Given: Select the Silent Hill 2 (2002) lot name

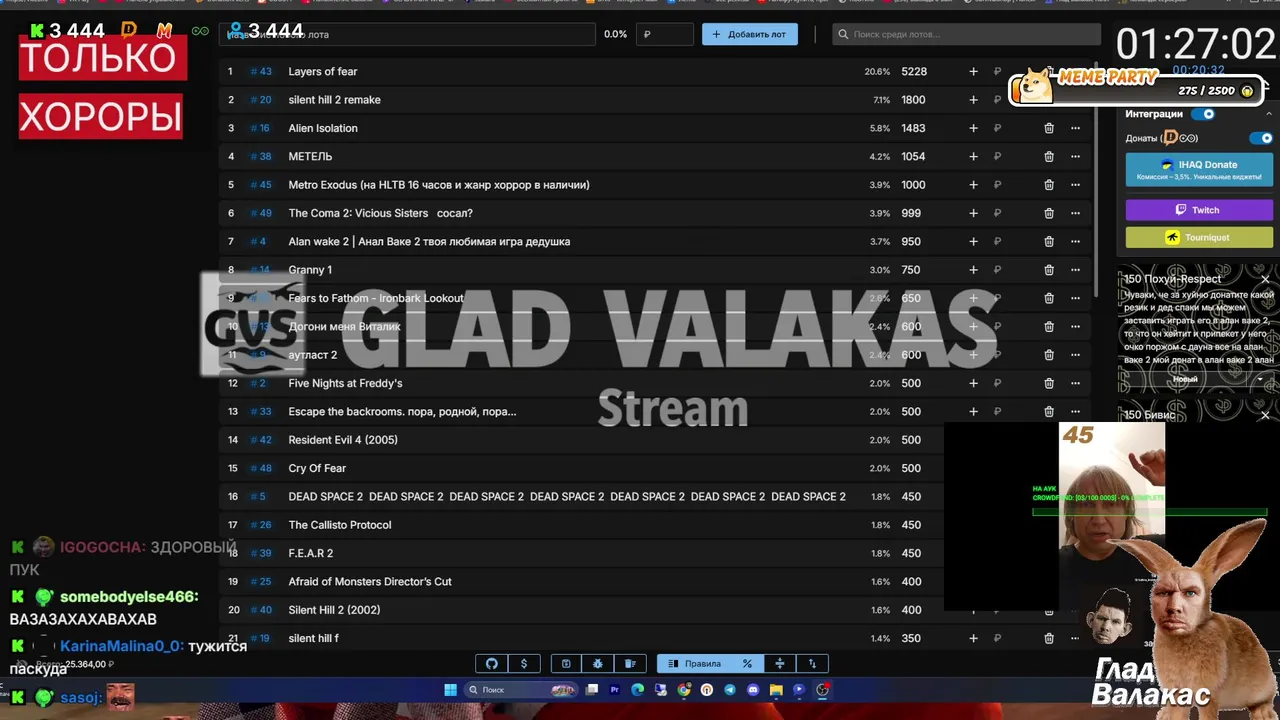Looking at the screenshot, I should click(334, 610).
